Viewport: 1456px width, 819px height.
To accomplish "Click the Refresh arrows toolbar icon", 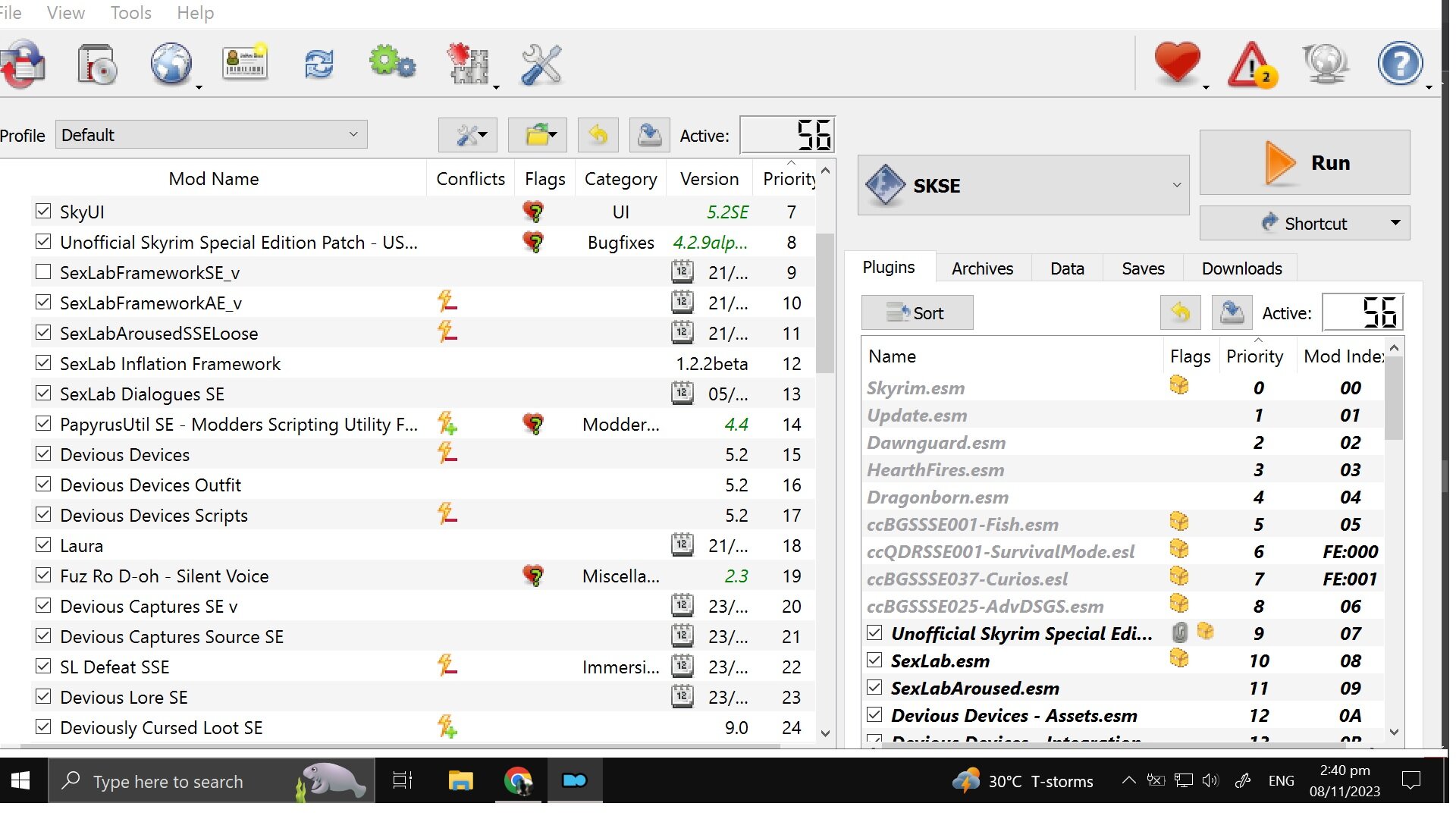I will pyautogui.click(x=319, y=64).
